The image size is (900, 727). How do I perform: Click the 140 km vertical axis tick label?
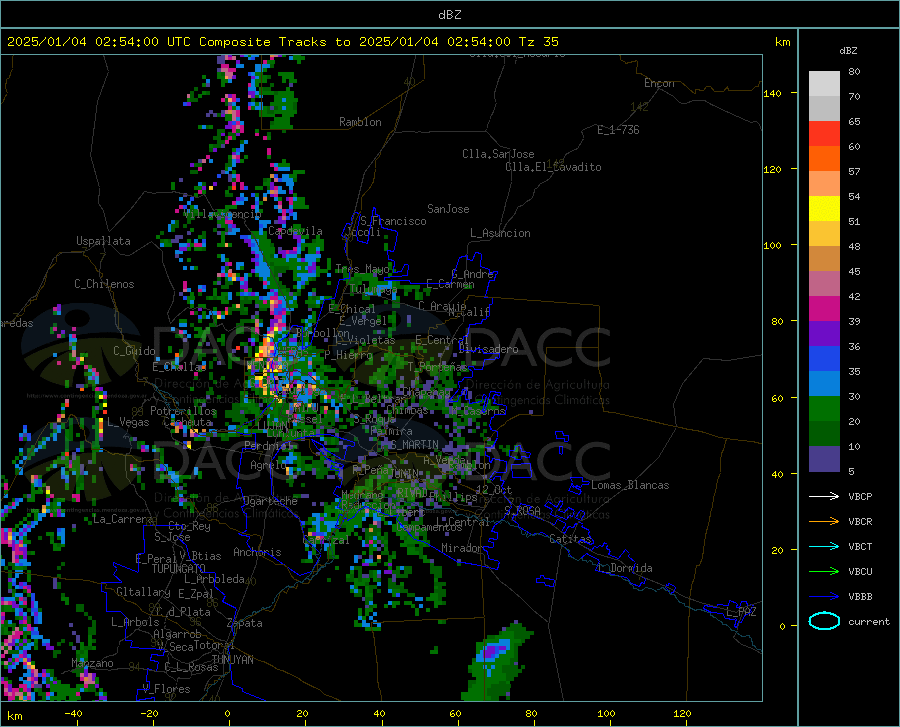pyautogui.click(x=773, y=93)
